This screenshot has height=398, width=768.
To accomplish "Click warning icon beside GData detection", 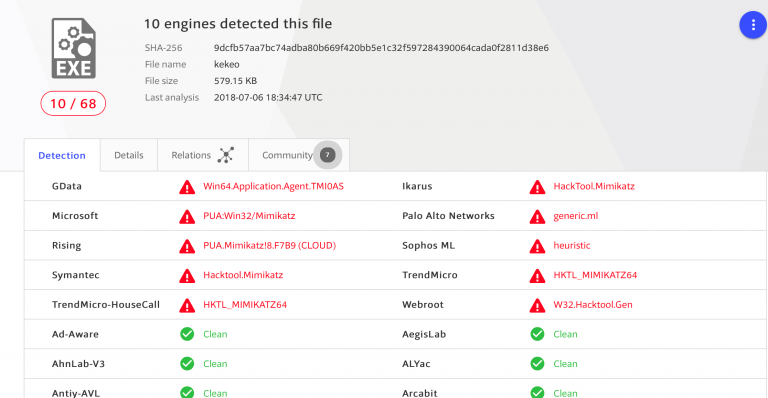I will pos(187,187).
